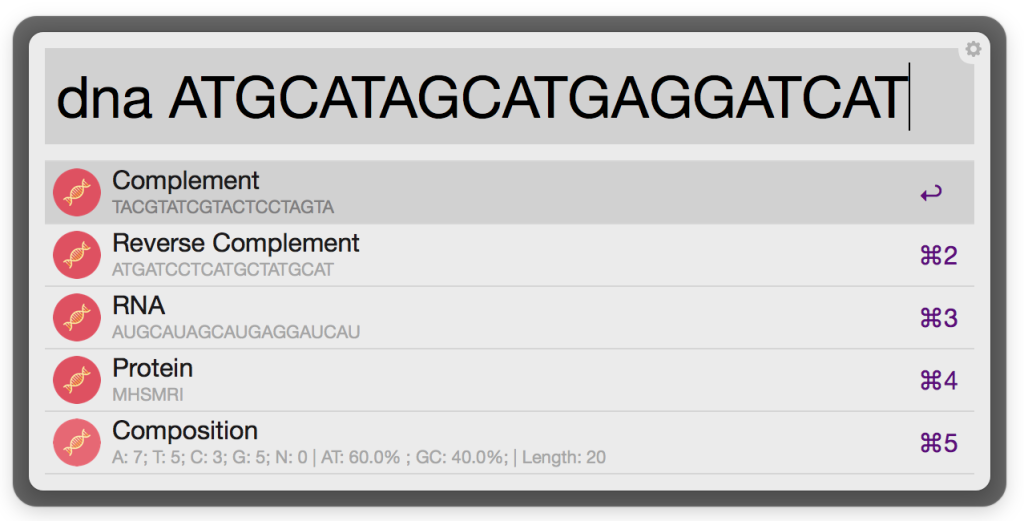The image size is (1024, 521).
Task: Click the return-key arrow on Complement row
Action: 931,194
